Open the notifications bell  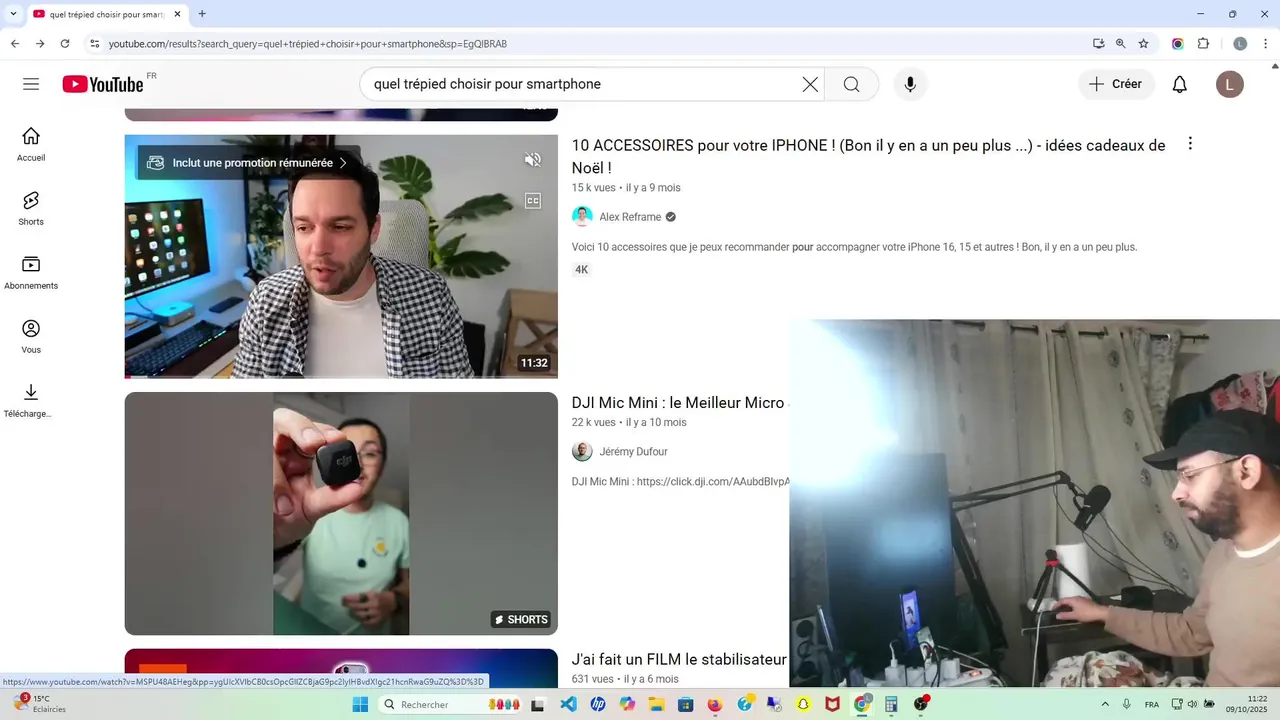coord(1180,84)
